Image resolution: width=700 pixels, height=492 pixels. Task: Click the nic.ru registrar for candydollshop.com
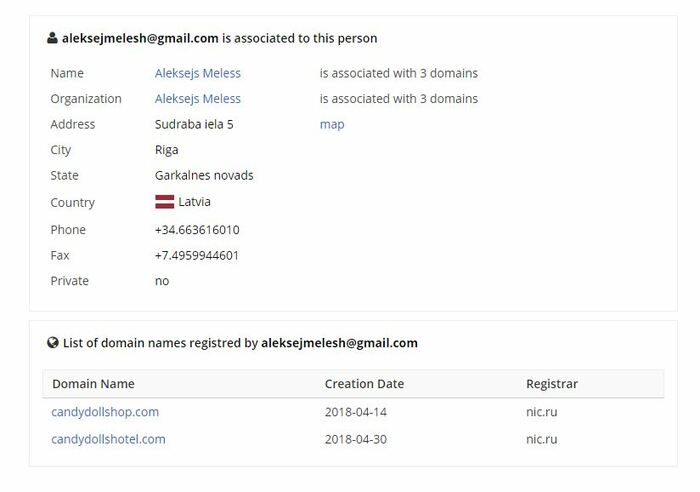click(542, 412)
